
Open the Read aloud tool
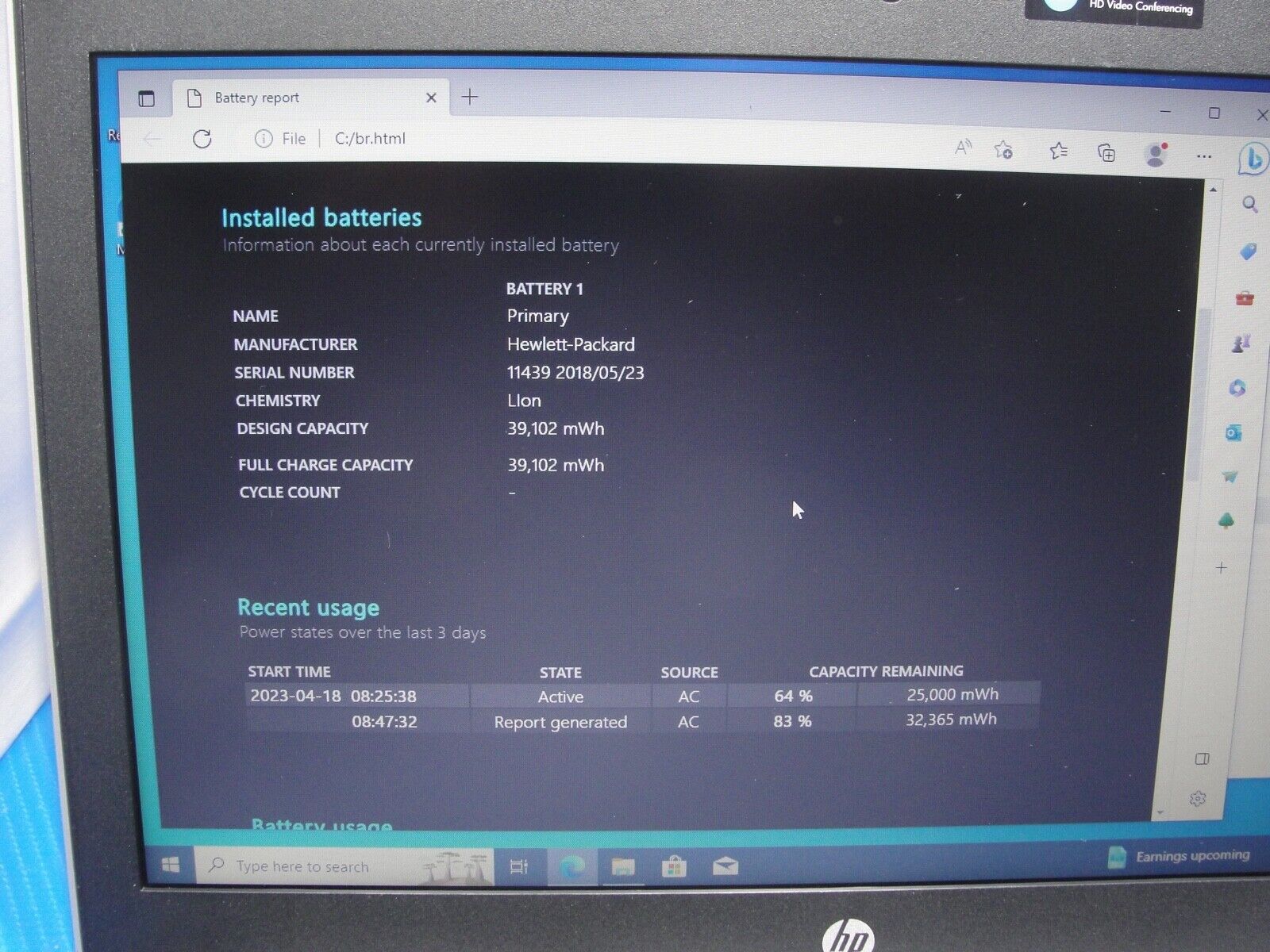coord(963,148)
